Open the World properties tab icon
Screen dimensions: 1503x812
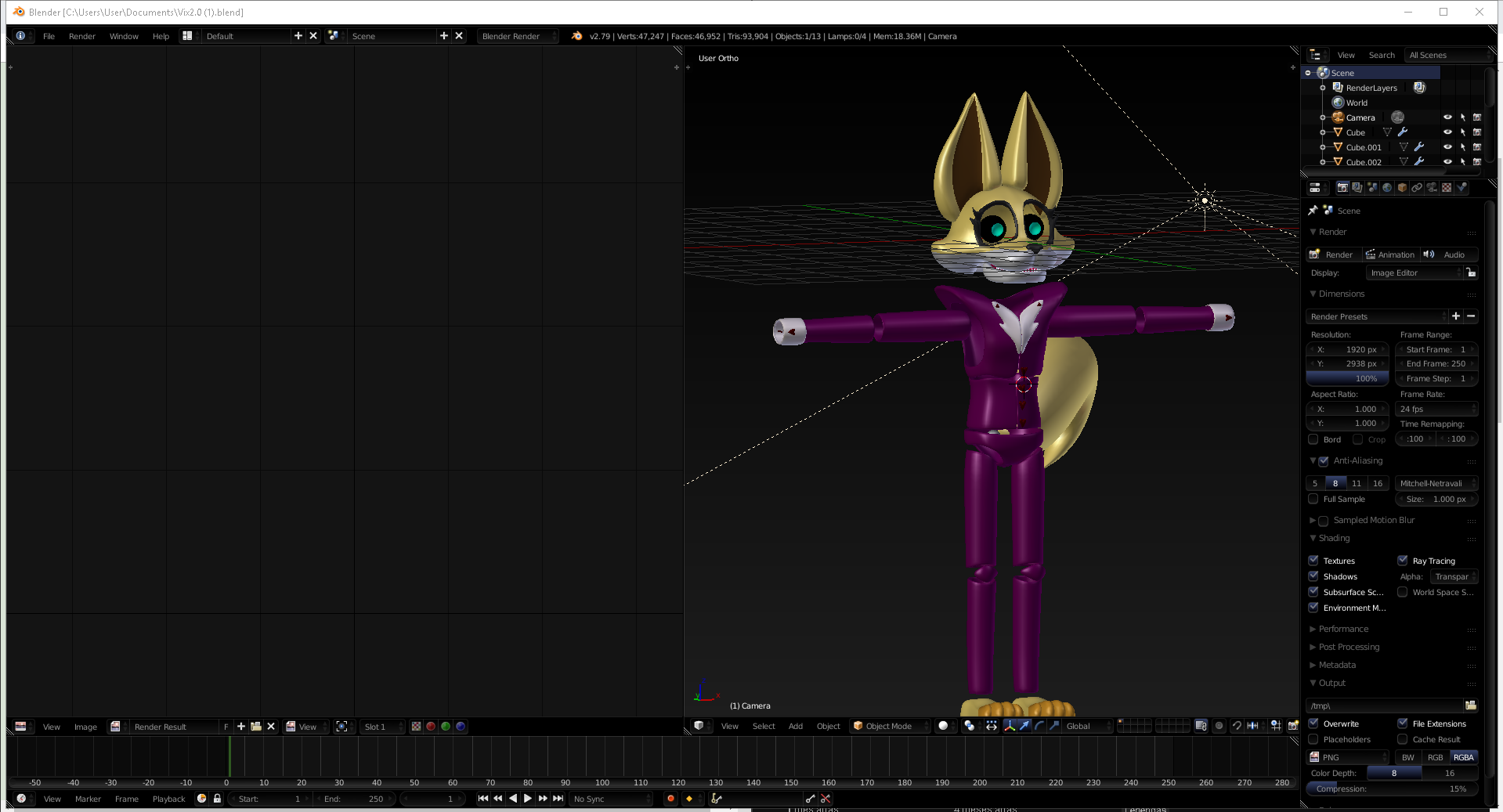click(x=1387, y=188)
